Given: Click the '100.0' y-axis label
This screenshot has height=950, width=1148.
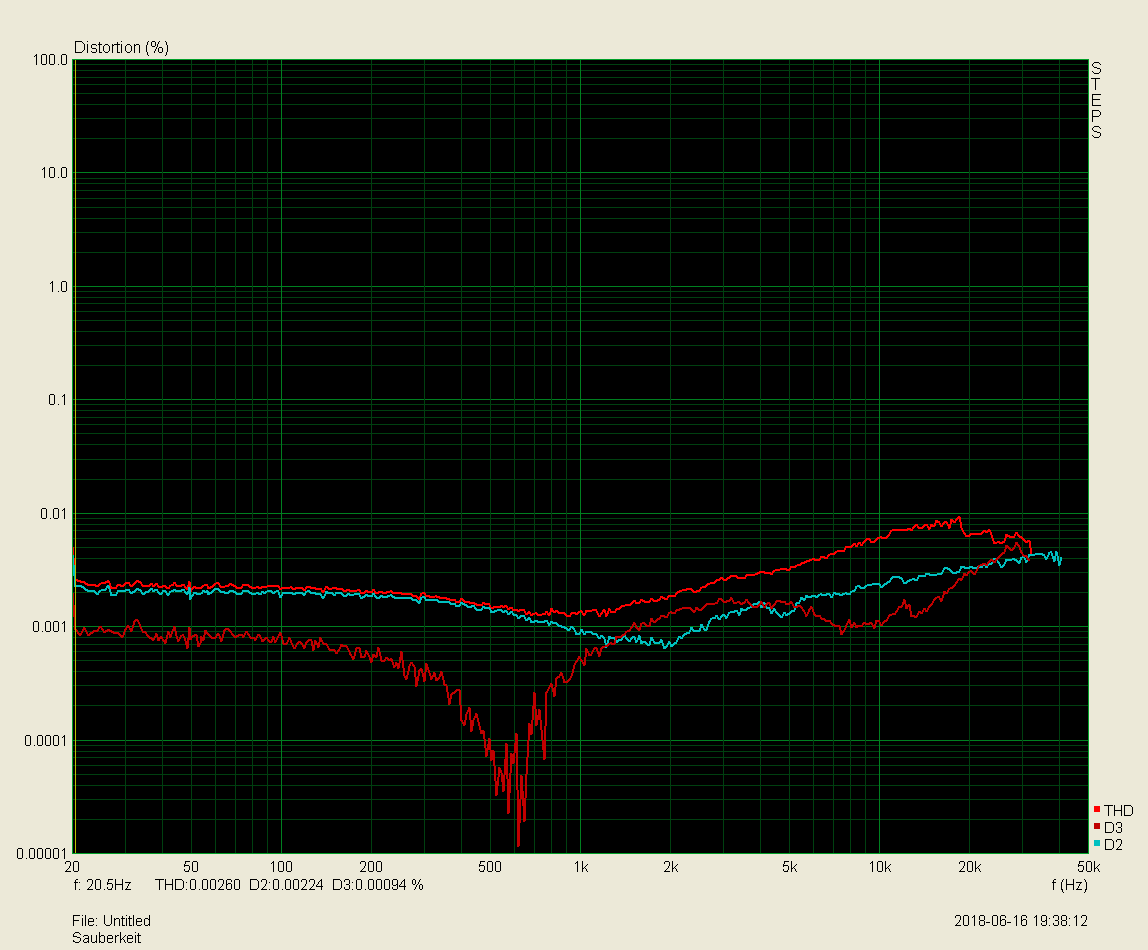Looking at the screenshot, I should [51, 60].
